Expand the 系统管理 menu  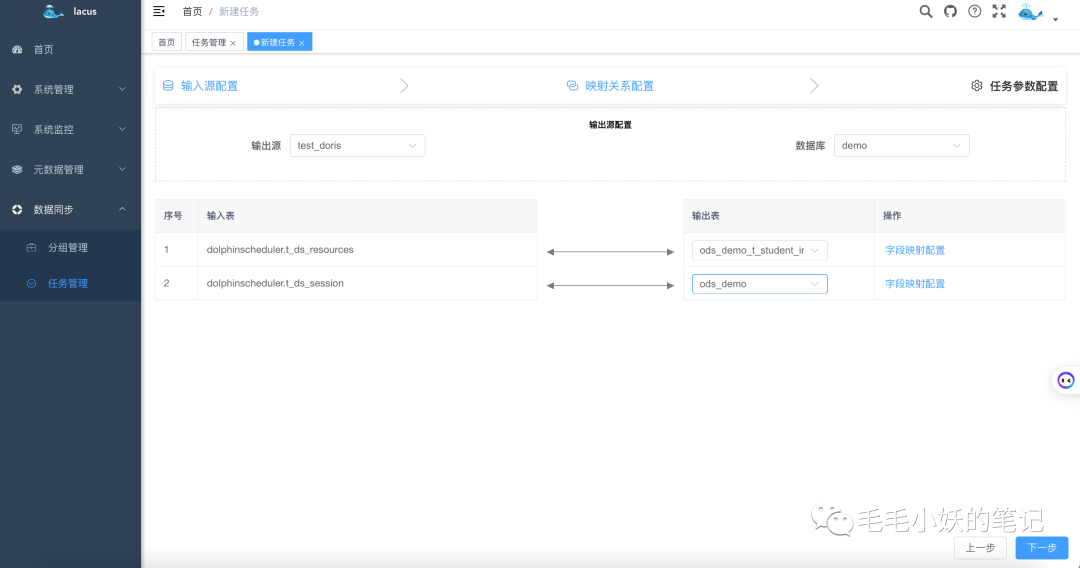[123, 89]
